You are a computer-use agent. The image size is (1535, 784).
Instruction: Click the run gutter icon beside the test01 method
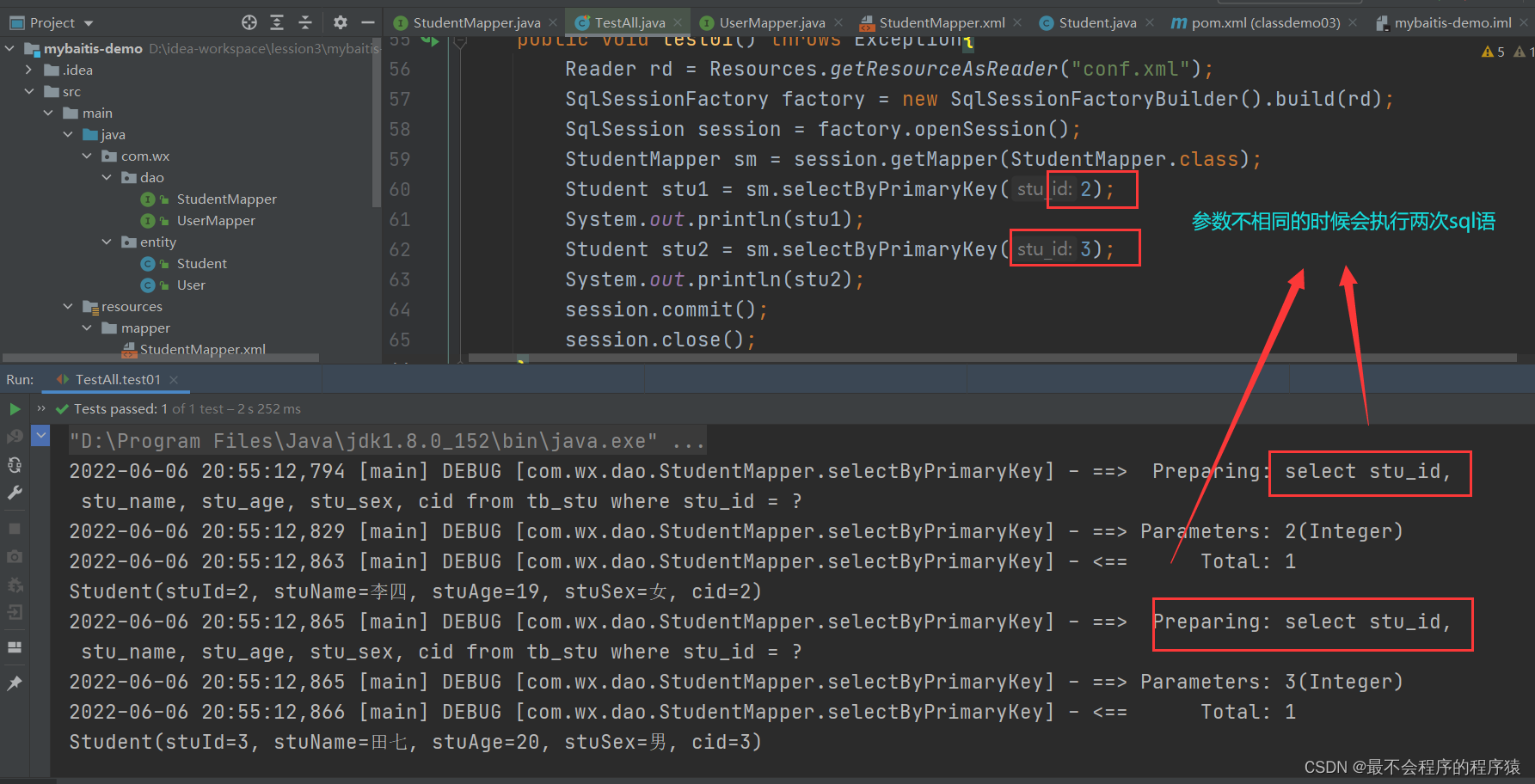(x=431, y=40)
